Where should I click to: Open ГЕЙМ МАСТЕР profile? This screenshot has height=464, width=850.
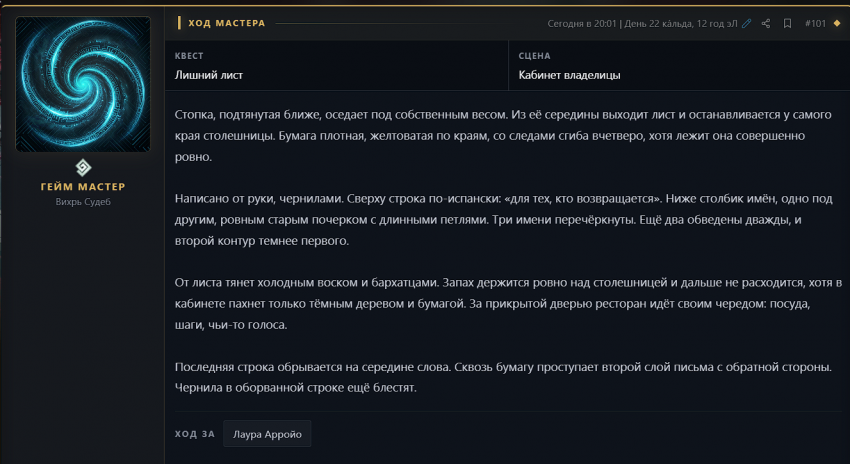[83, 186]
